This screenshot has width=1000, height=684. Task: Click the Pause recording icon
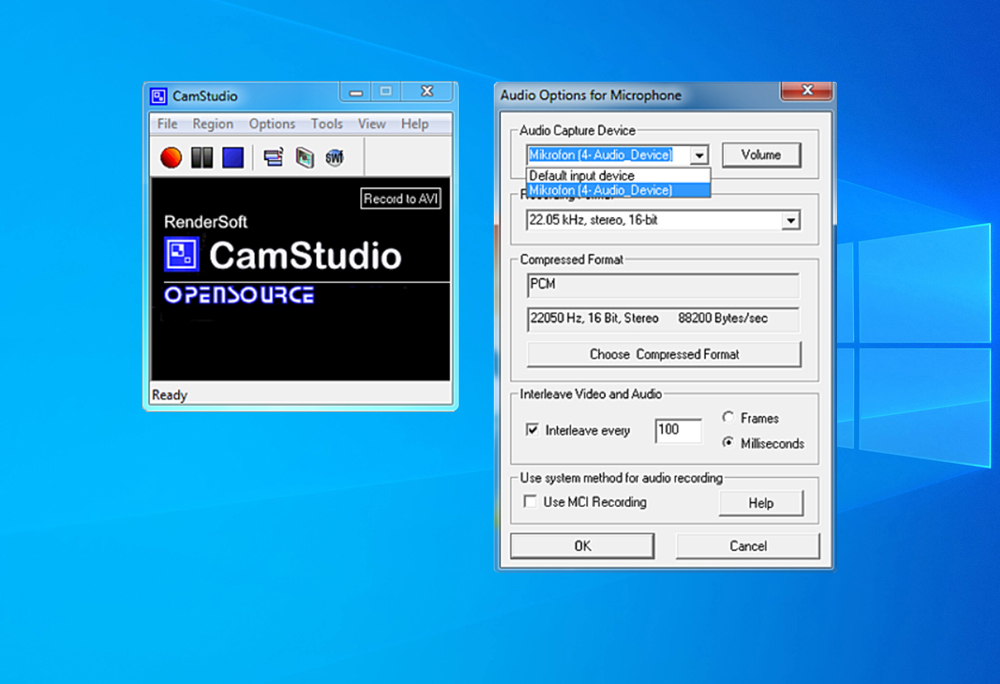pos(202,157)
